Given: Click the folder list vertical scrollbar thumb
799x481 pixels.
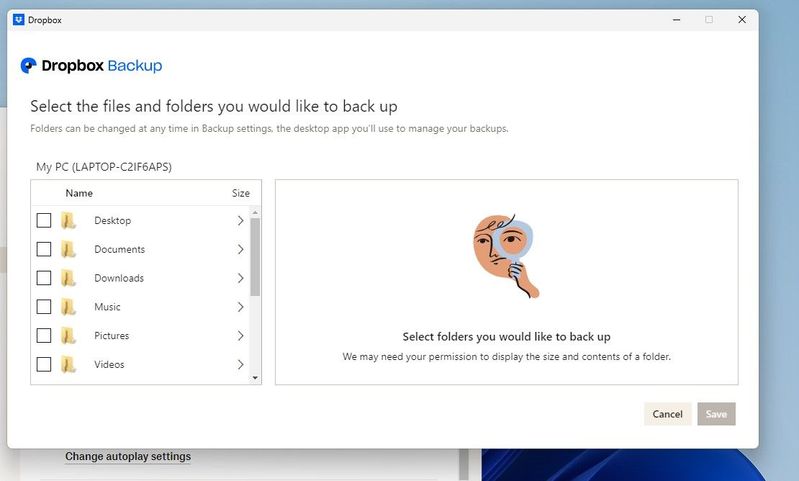Looking at the screenshot, I should point(255,256).
